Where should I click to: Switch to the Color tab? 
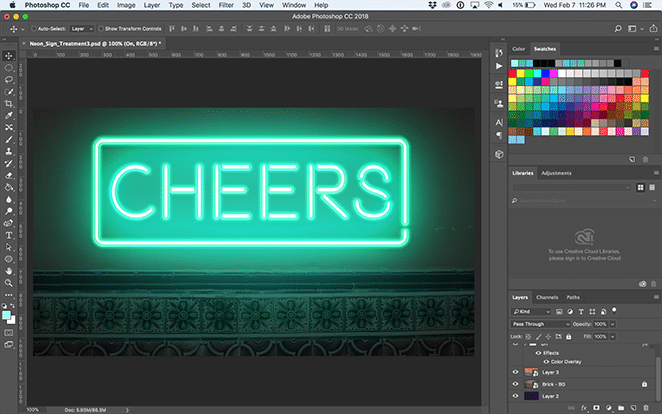pos(518,49)
